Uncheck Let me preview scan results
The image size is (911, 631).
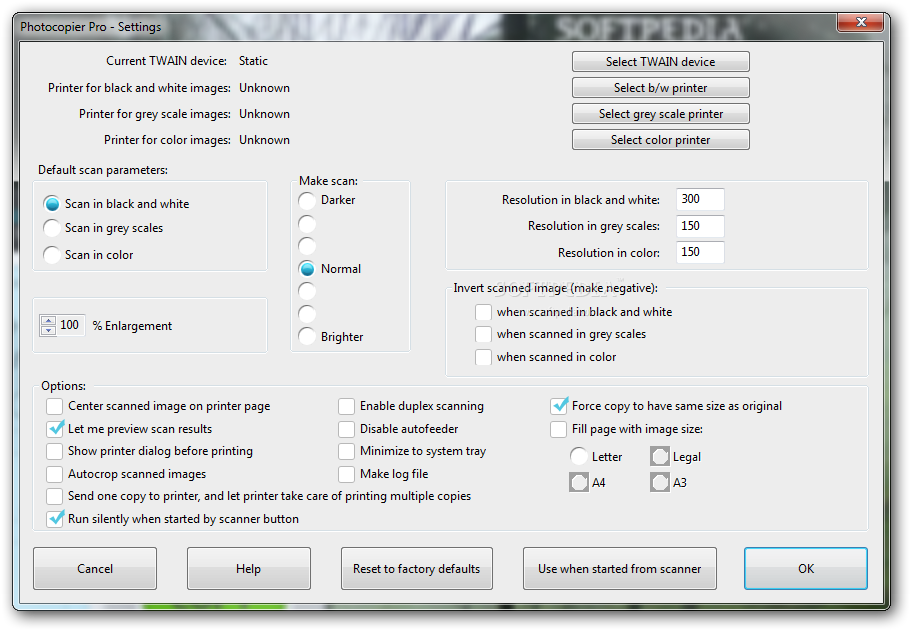click(x=55, y=429)
